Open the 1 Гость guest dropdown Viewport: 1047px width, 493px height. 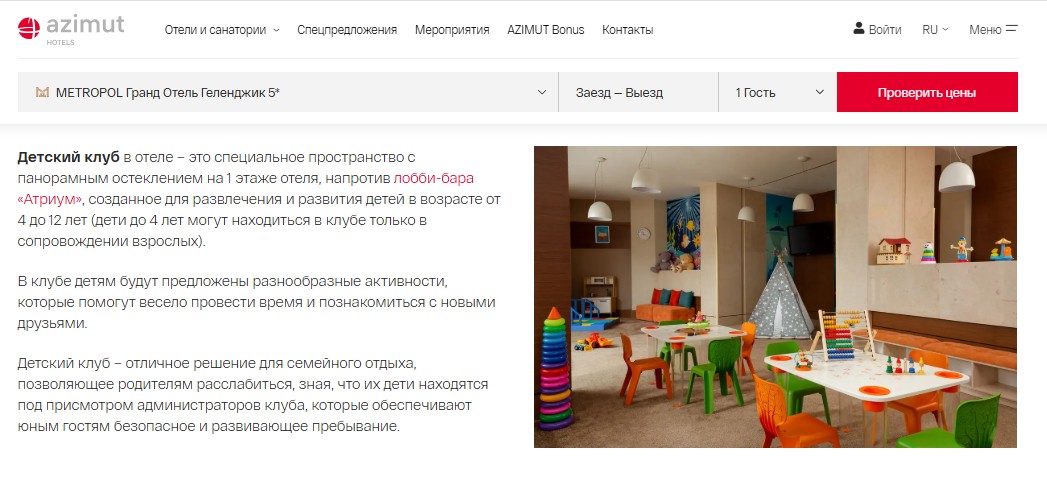[777, 93]
